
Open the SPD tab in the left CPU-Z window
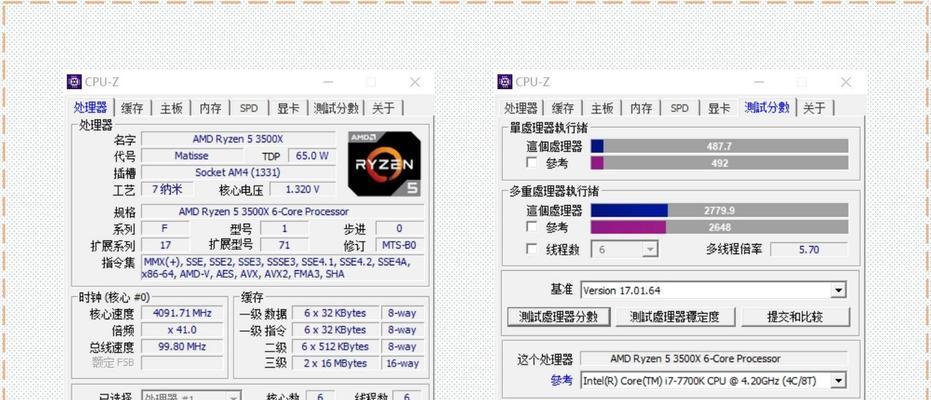coord(249,108)
